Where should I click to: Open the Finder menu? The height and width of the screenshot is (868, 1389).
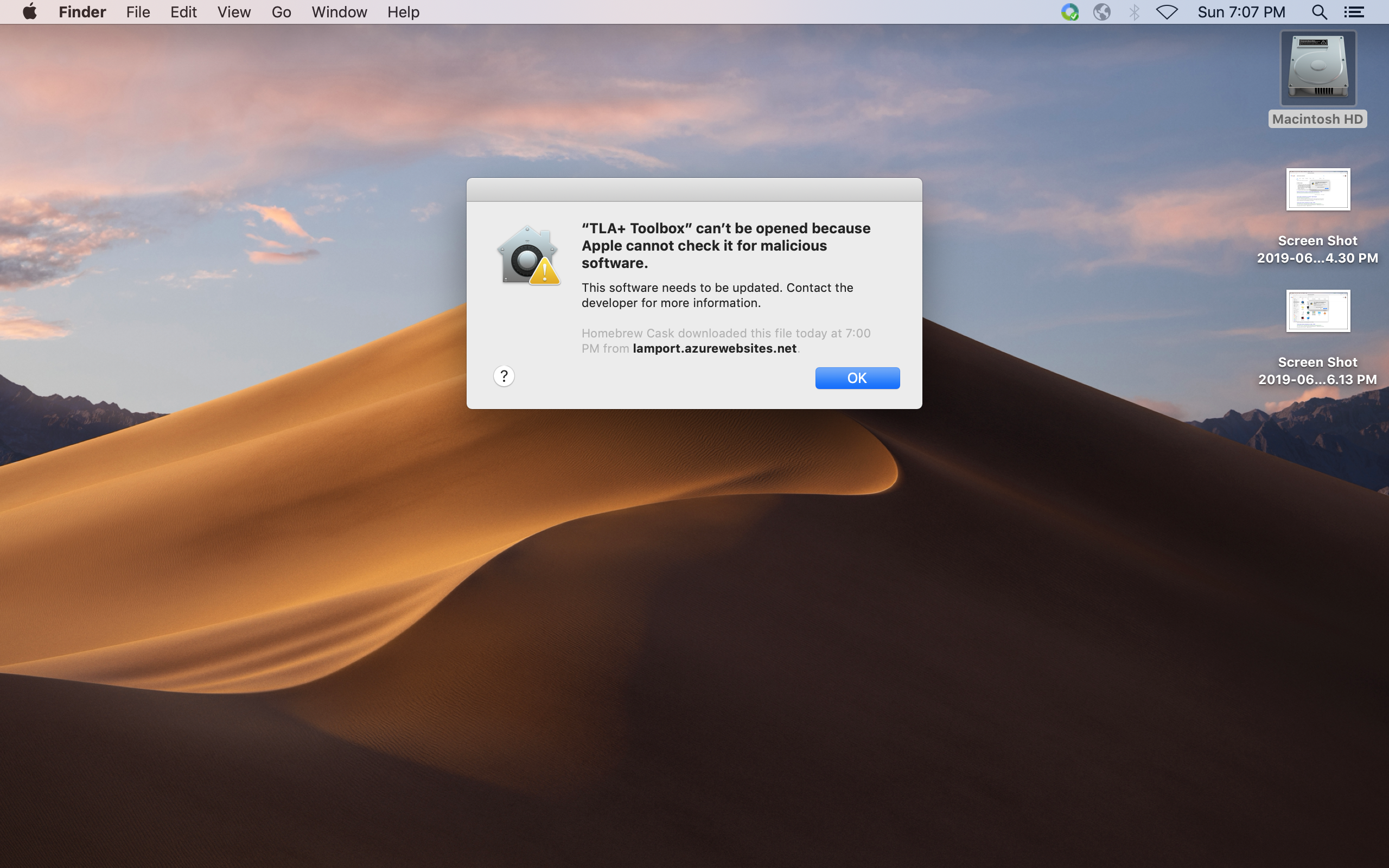pos(82,12)
